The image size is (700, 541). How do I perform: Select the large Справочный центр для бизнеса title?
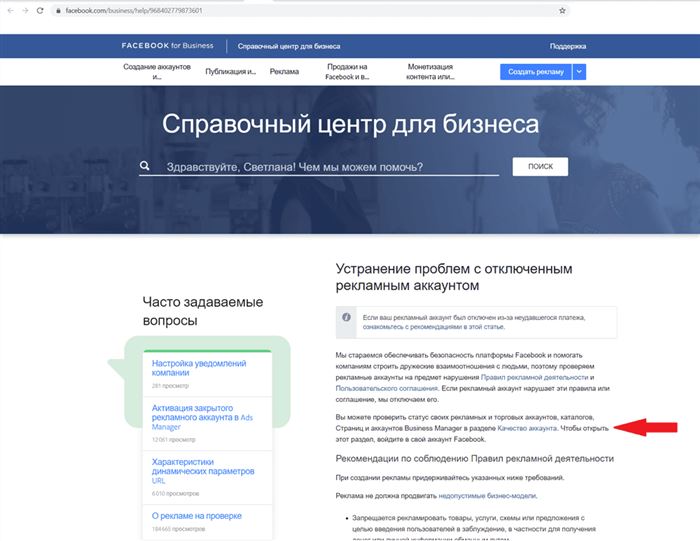point(350,124)
